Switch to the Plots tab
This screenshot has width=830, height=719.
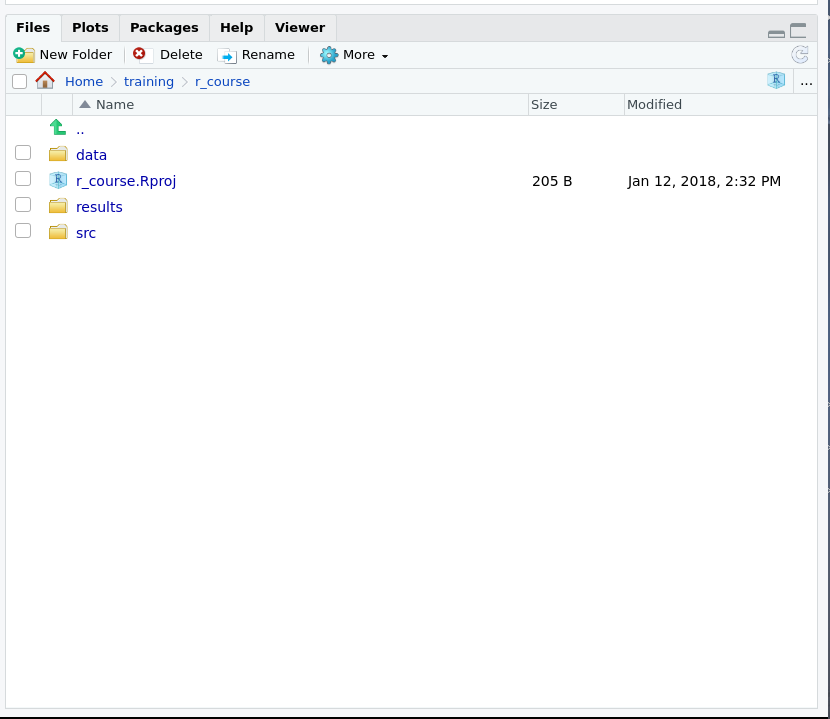(x=90, y=28)
